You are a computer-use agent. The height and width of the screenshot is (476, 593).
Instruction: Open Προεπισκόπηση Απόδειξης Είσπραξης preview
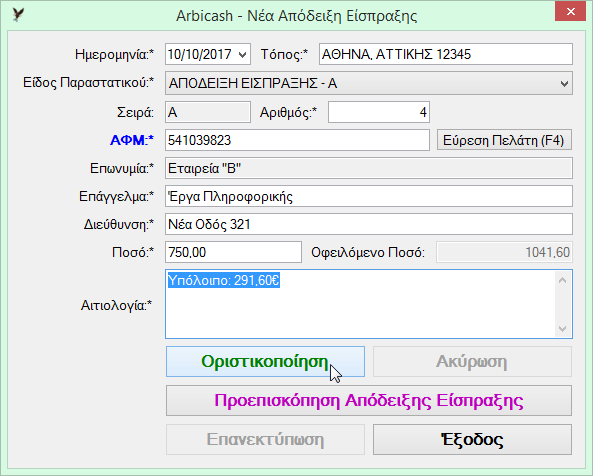point(369,401)
